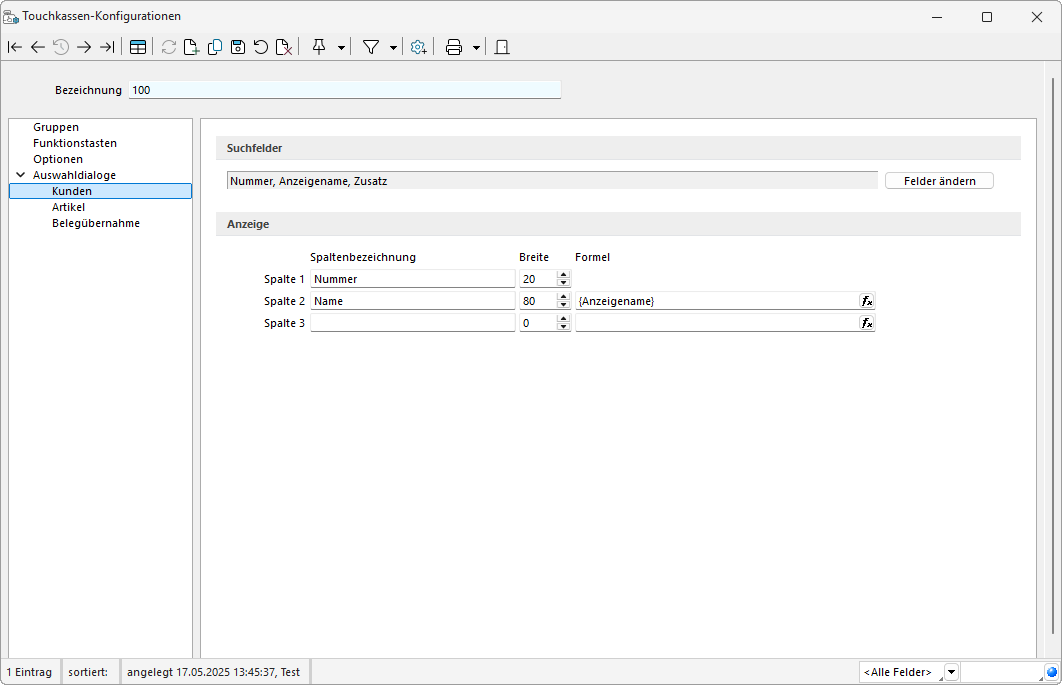This screenshot has height=685, width=1062.
Task: Create a new record
Action: point(191,47)
